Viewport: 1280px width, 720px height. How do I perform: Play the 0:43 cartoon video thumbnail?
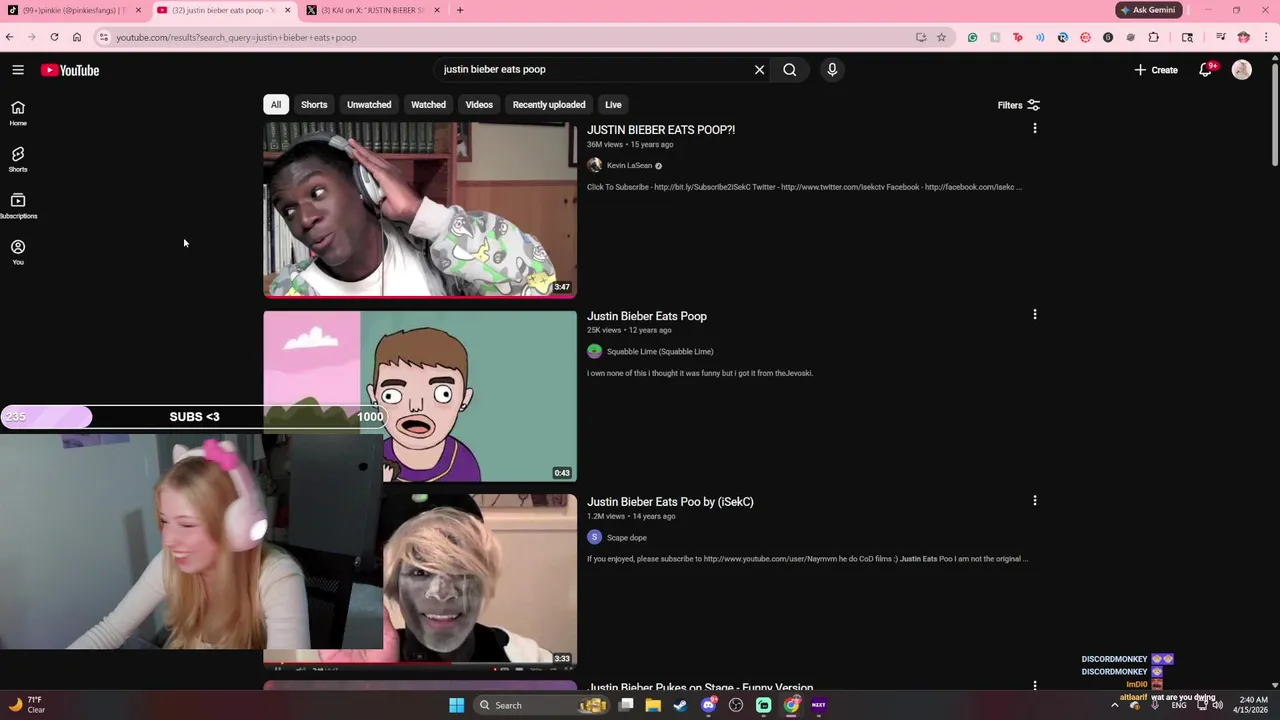click(x=420, y=397)
